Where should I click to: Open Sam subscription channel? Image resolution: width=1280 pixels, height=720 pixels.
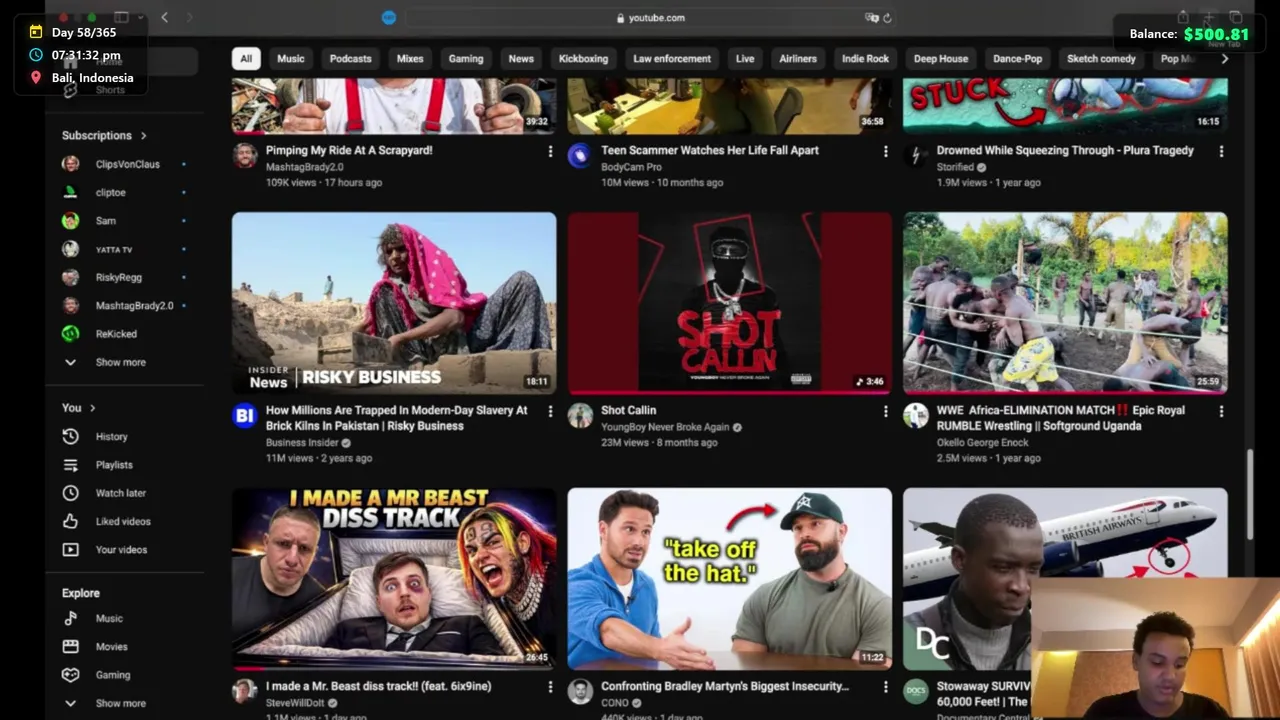pos(105,220)
